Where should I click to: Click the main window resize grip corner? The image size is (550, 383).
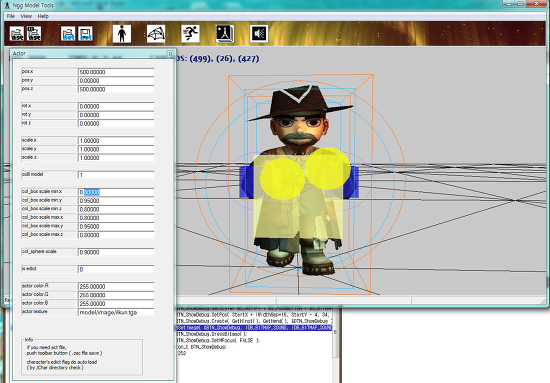click(543, 301)
